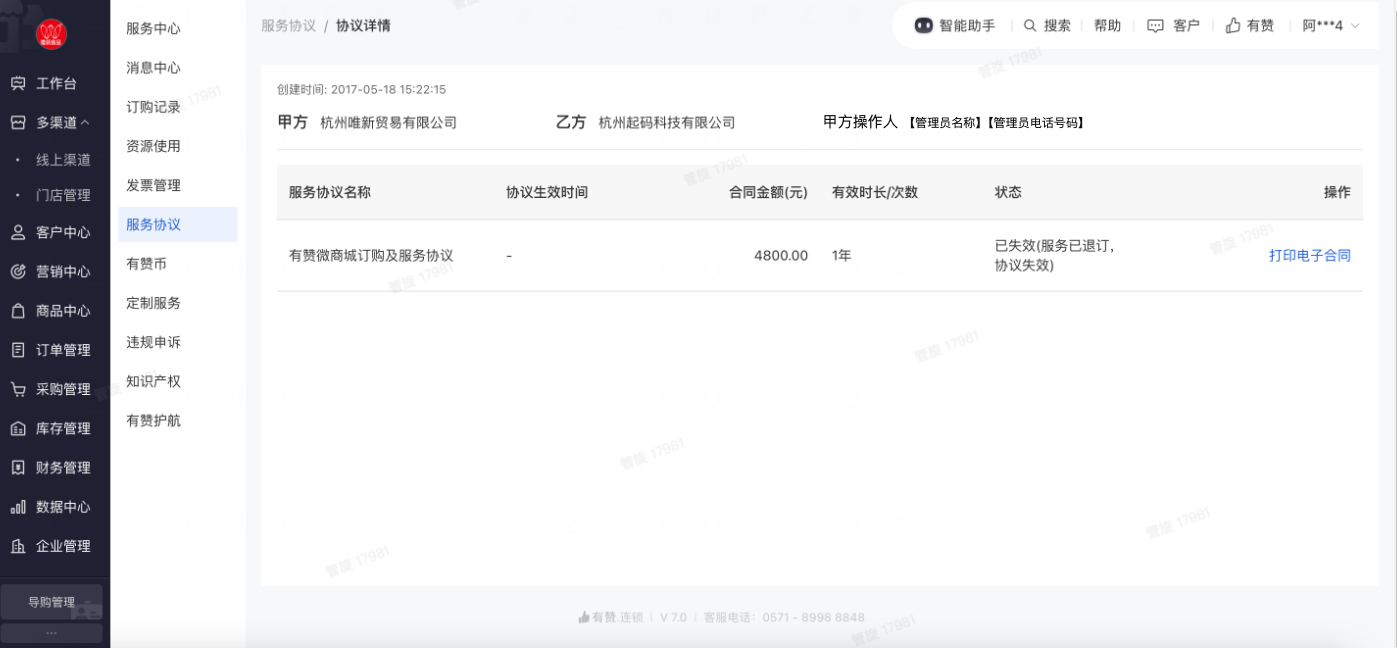Open 营销中心 target icon

18,272
